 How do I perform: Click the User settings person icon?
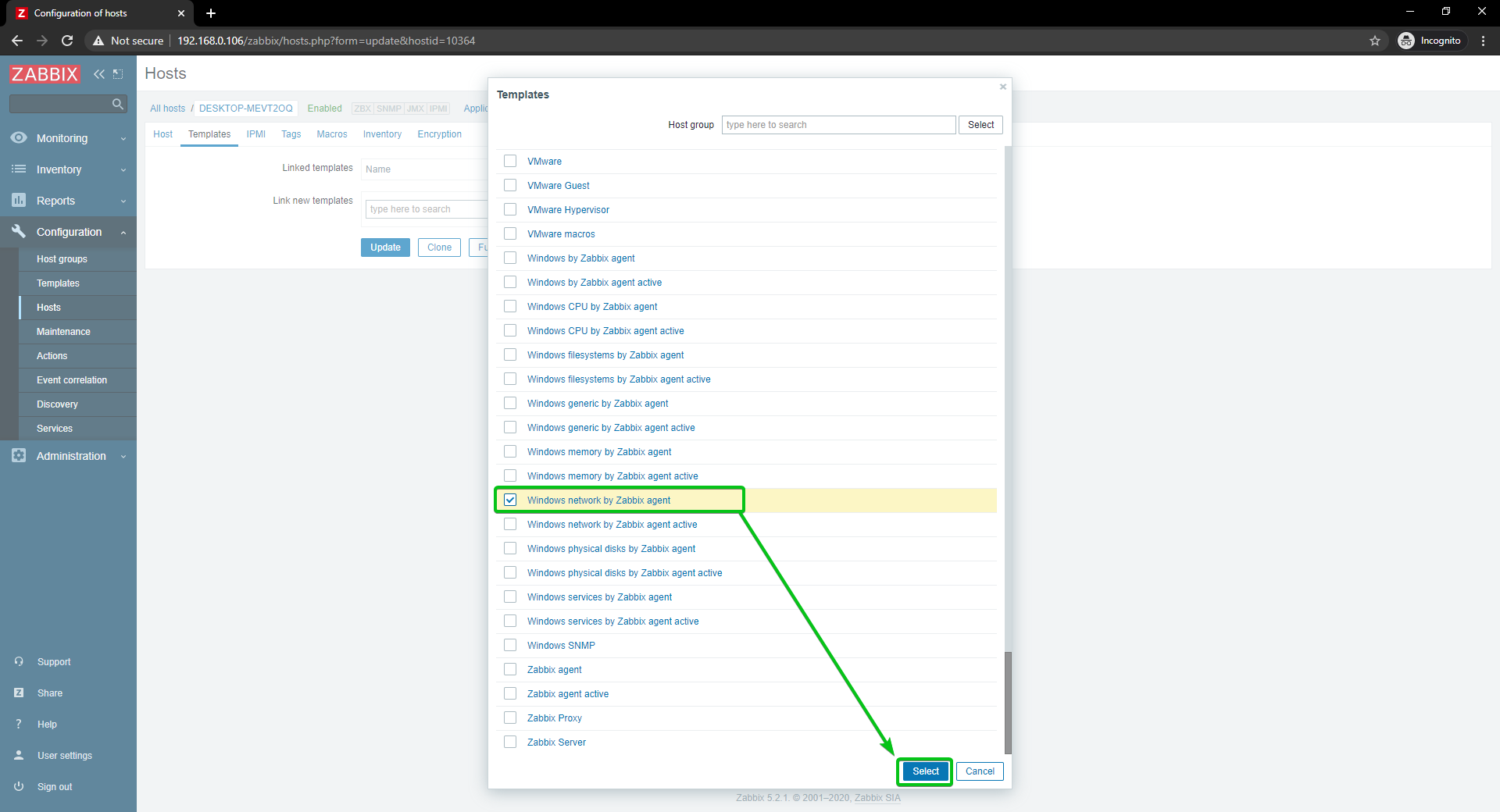(x=19, y=756)
